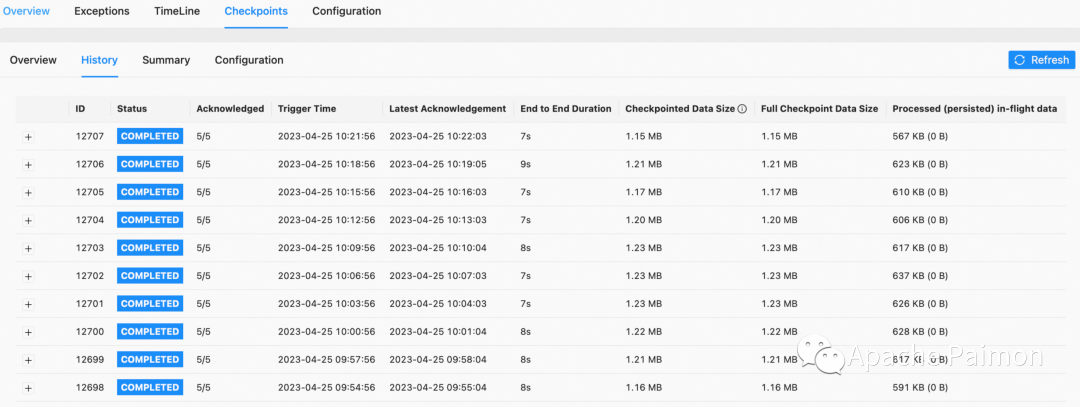Expand row for checkpoint 12698
This screenshot has height=407, width=1080.
click(x=28, y=388)
